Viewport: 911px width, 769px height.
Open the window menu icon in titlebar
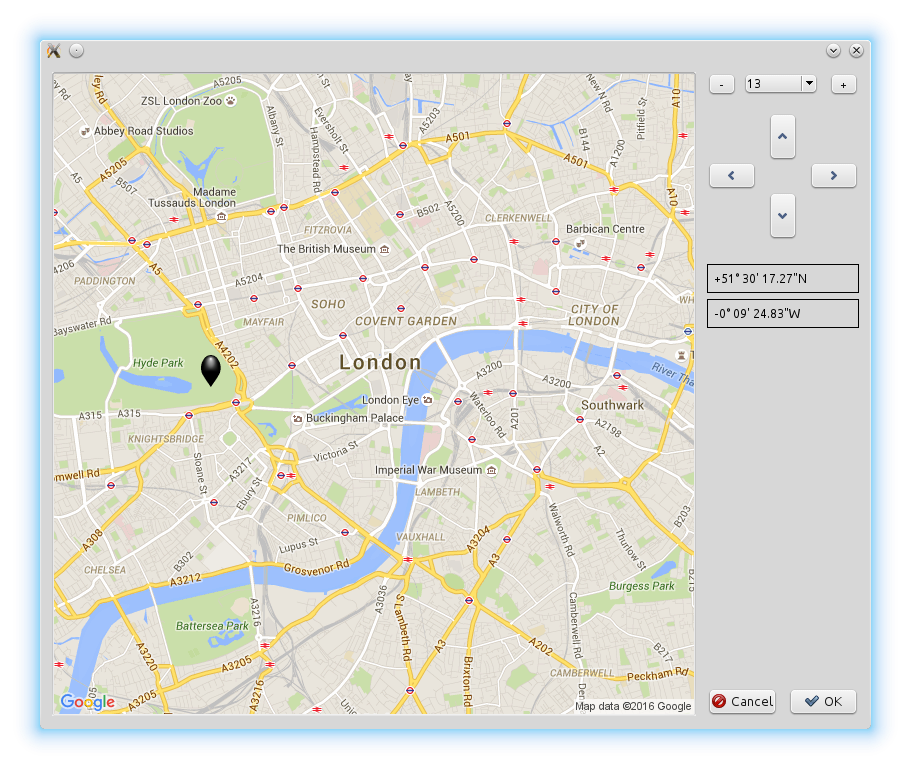pyautogui.click(x=54, y=51)
